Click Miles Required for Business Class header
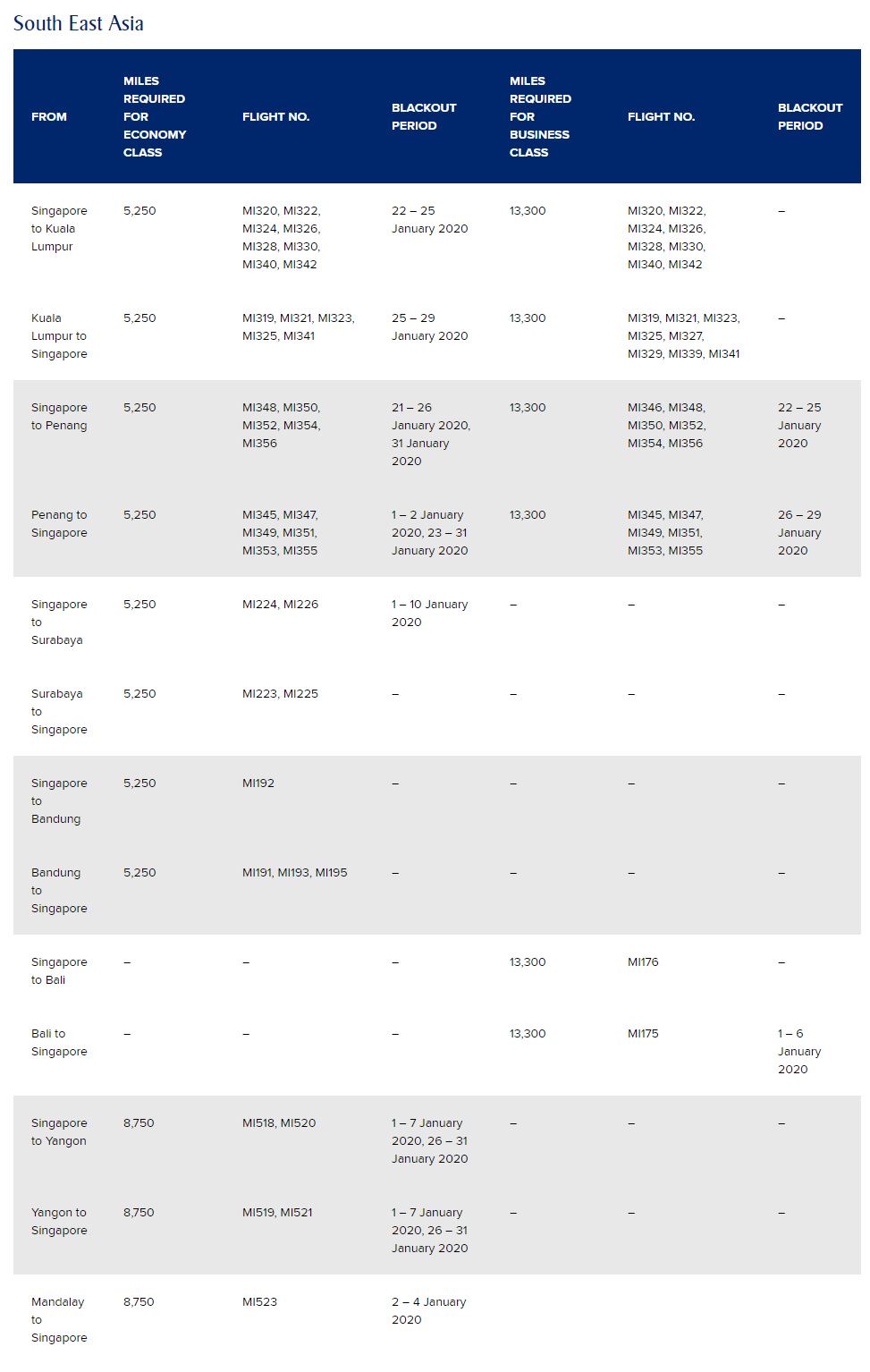Image resolution: width=870 pixels, height=1372 pixels. coord(540,116)
